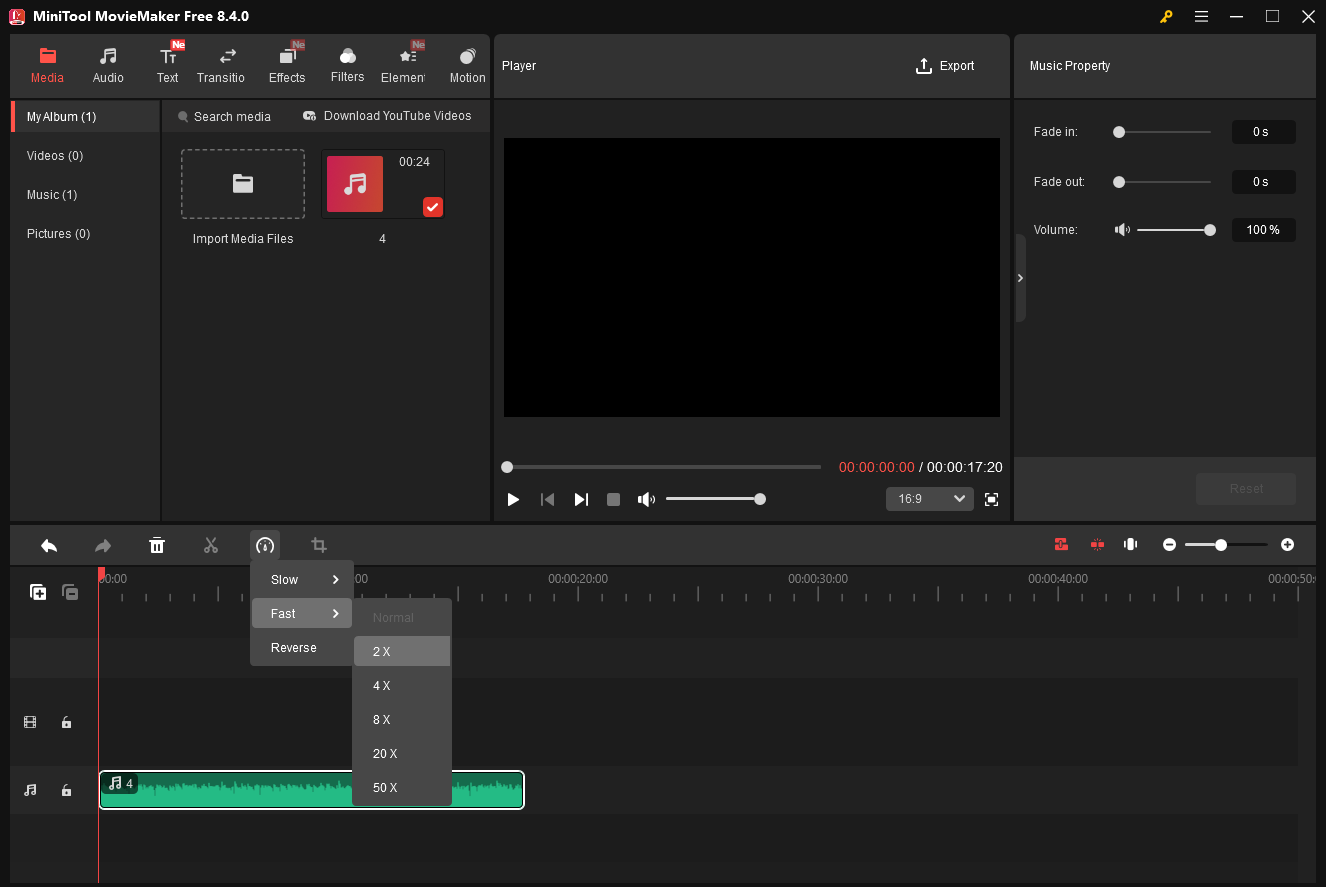Uncheck the red checkmark on media item 4
The height and width of the screenshot is (887, 1326).
tap(432, 207)
